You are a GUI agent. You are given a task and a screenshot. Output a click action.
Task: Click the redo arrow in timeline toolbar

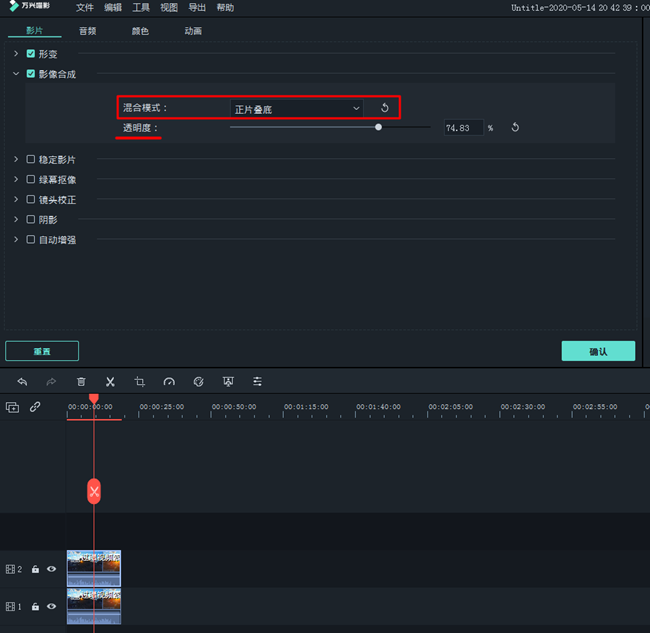tap(51, 382)
